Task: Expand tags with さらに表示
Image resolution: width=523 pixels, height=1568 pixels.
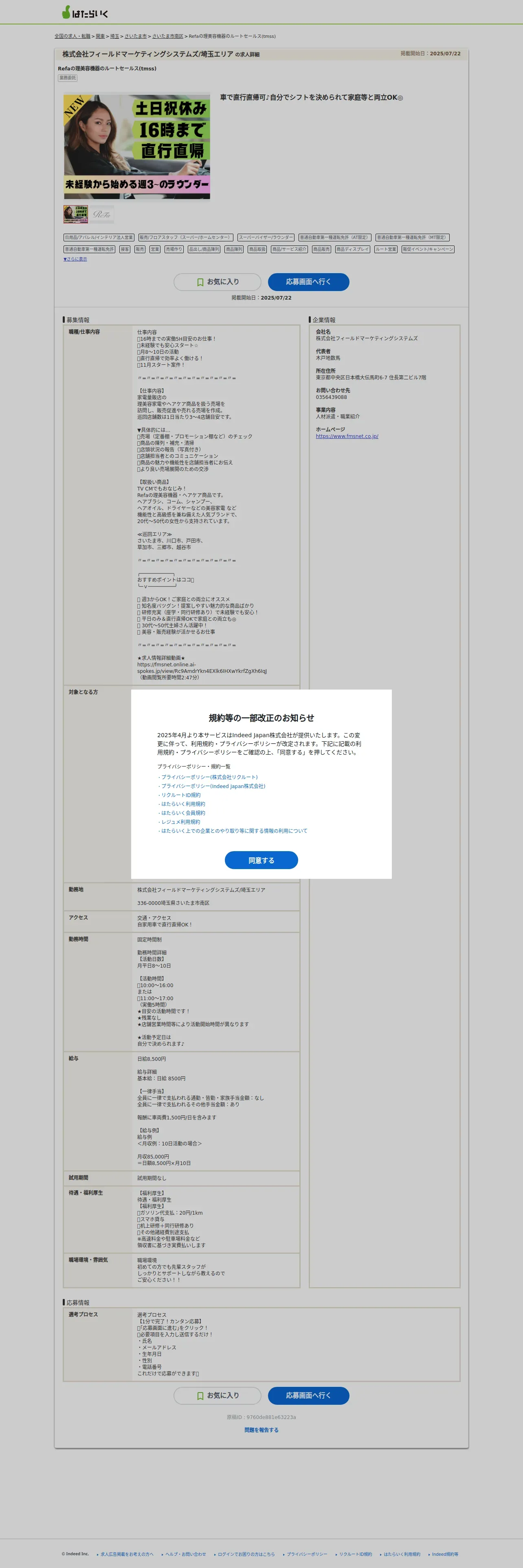Action: pyautogui.click(x=75, y=259)
